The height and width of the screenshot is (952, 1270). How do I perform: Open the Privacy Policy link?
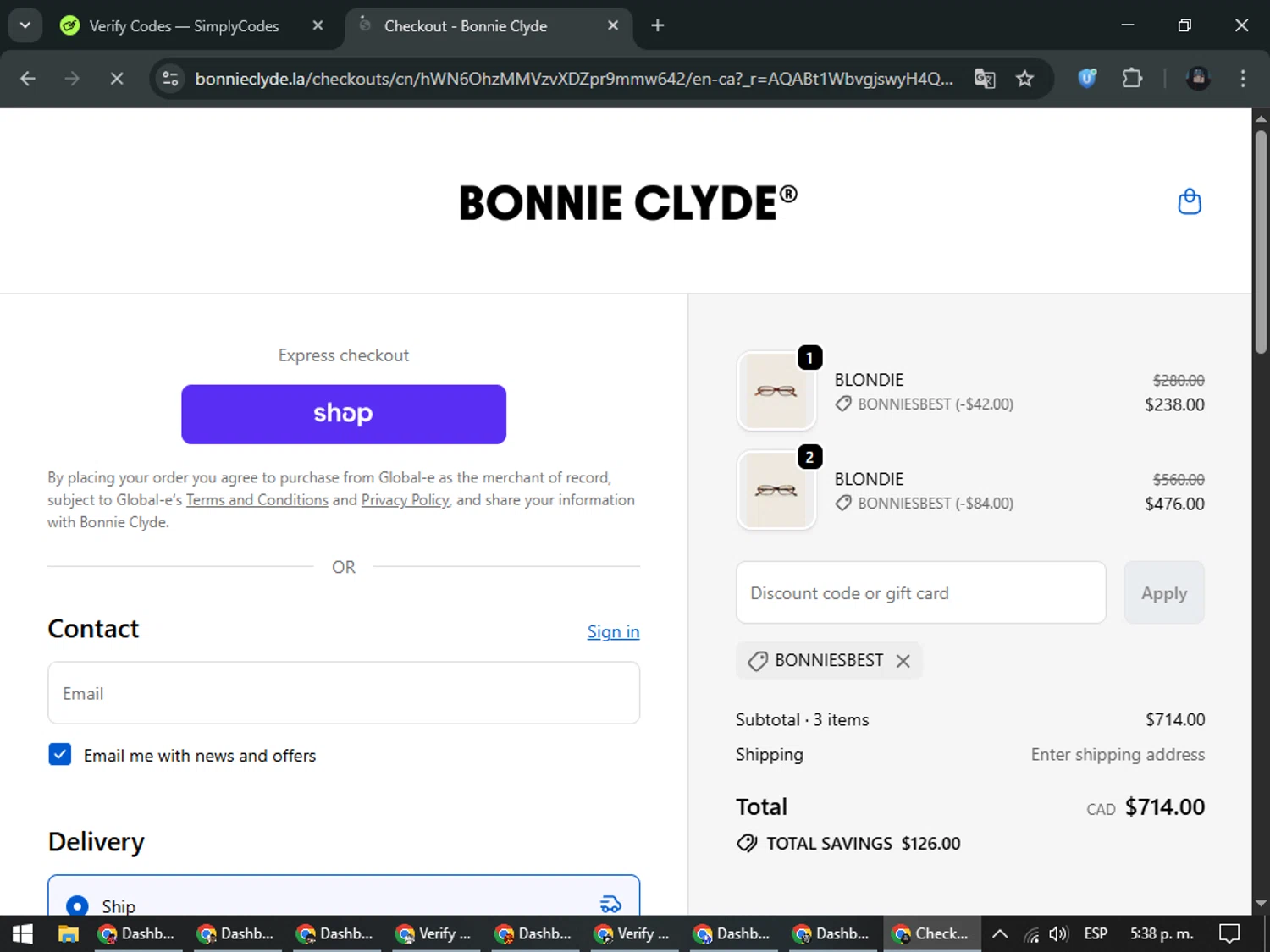pyautogui.click(x=405, y=500)
